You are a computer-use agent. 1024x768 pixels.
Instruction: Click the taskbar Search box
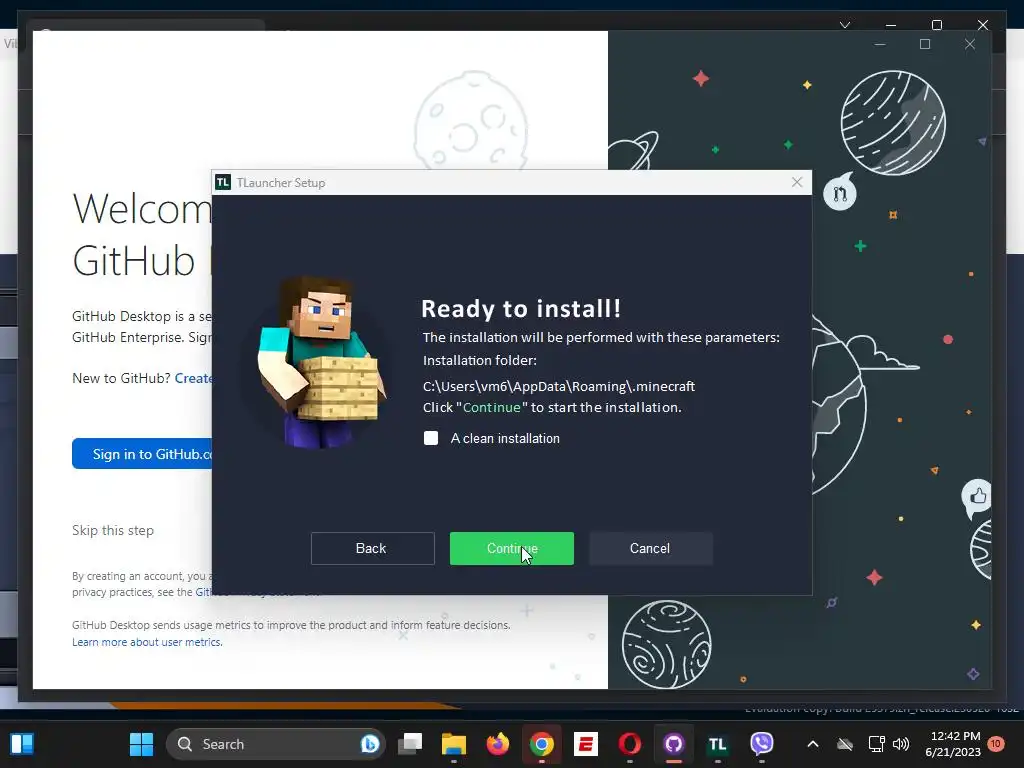point(276,744)
